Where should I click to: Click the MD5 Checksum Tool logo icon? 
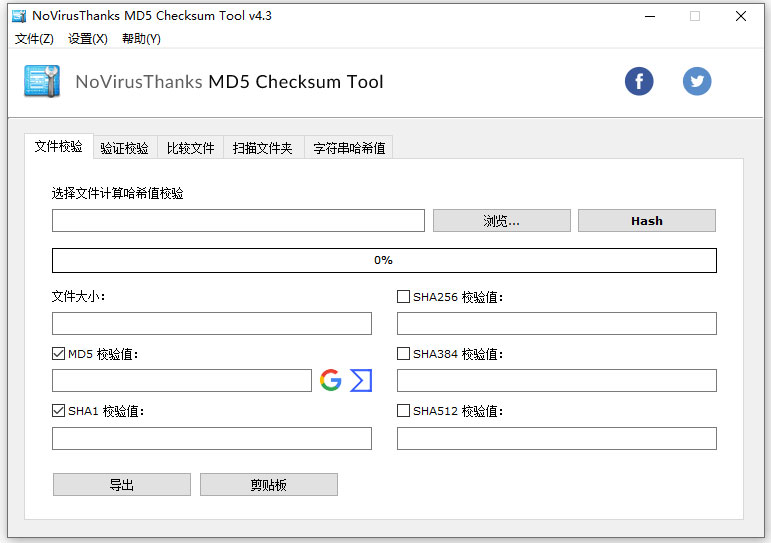tap(42, 81)
